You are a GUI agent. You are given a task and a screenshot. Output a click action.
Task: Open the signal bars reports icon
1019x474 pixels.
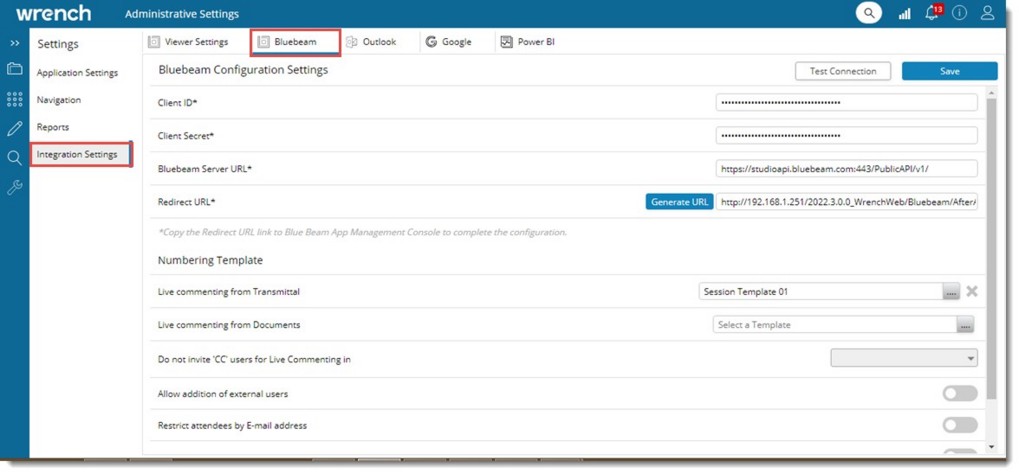pyautogui.click(x=904, y=14)
